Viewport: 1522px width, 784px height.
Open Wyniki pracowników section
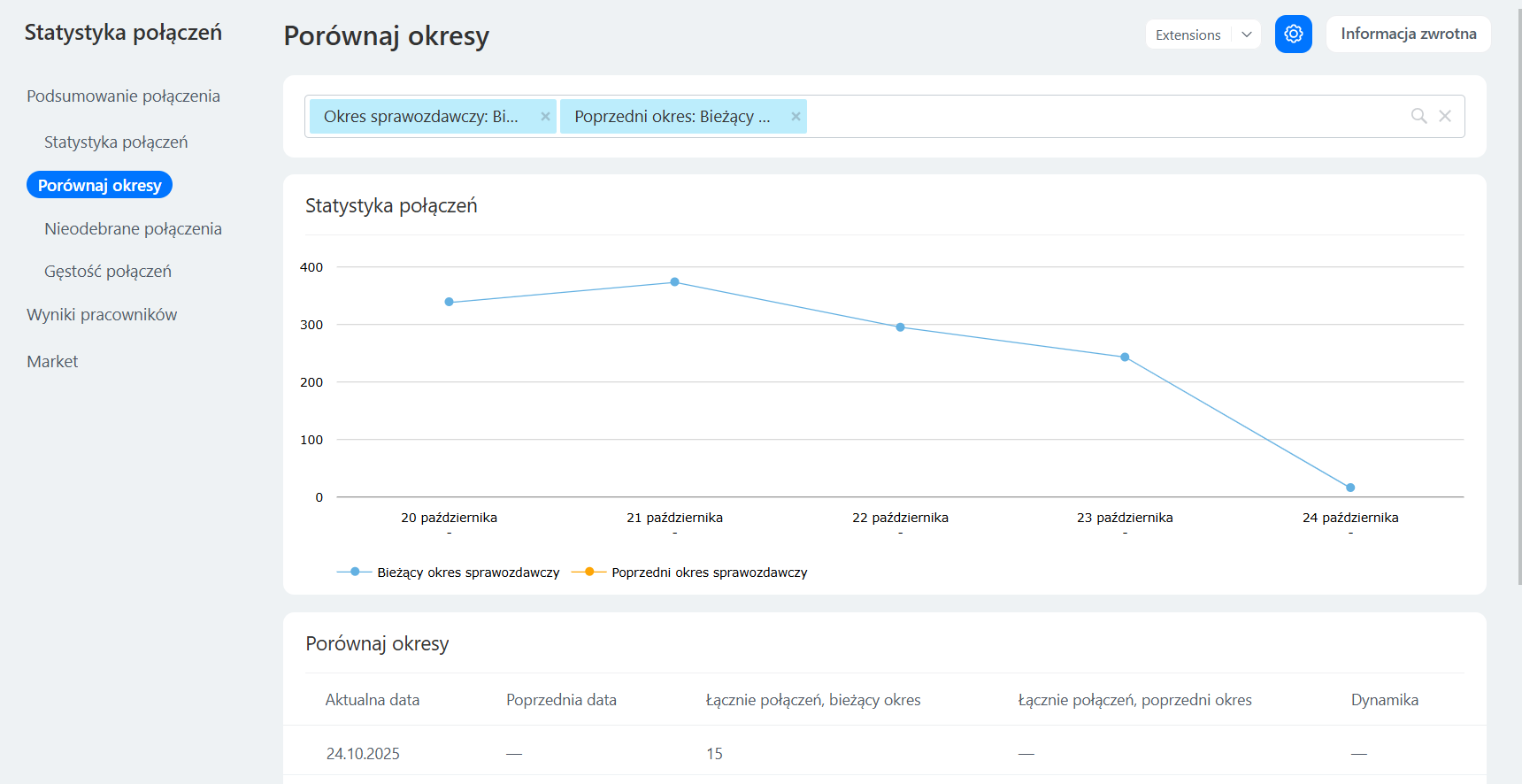pyautogui.click(x=102, y=315)
